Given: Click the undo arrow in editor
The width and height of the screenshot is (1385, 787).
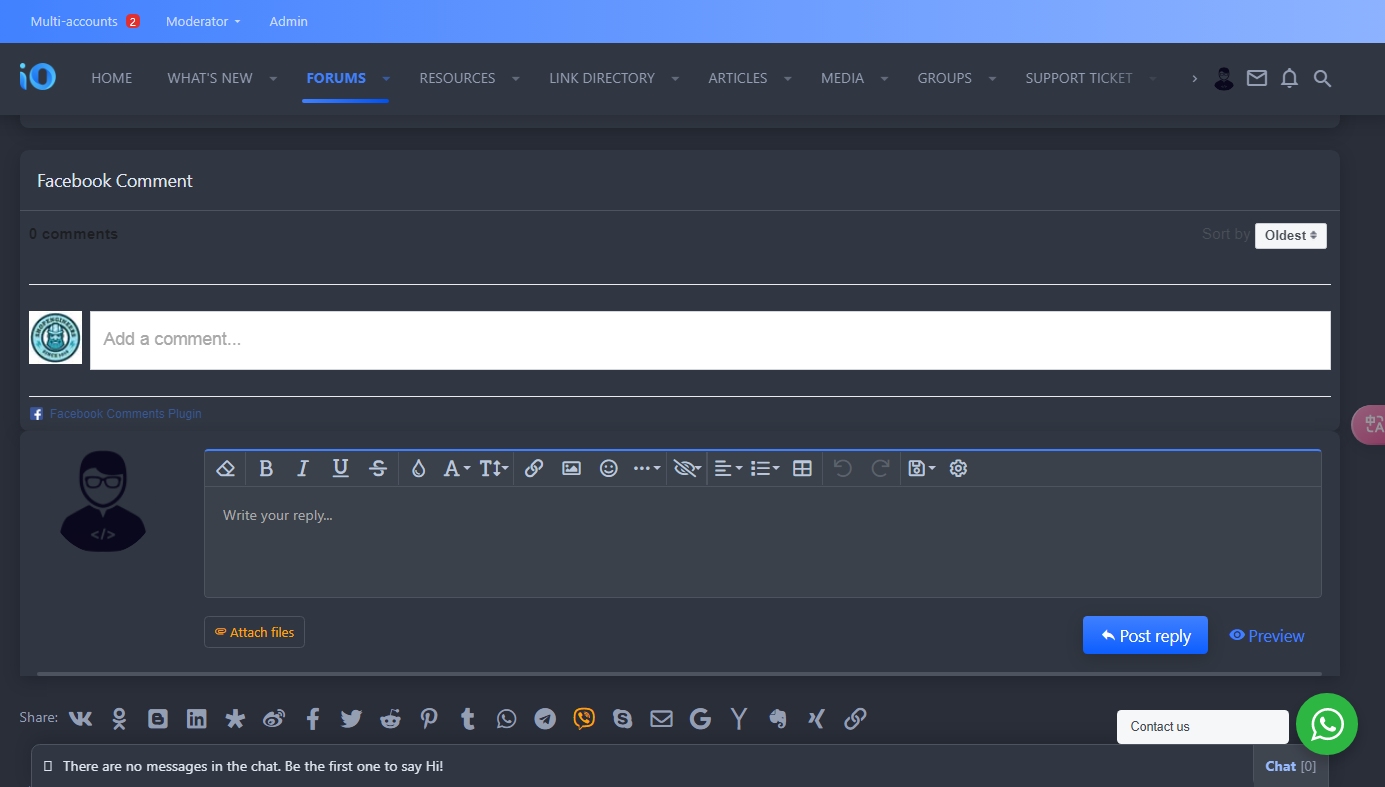Looking at the screenshot, I should pyautogui.click(x=843, y=468).
